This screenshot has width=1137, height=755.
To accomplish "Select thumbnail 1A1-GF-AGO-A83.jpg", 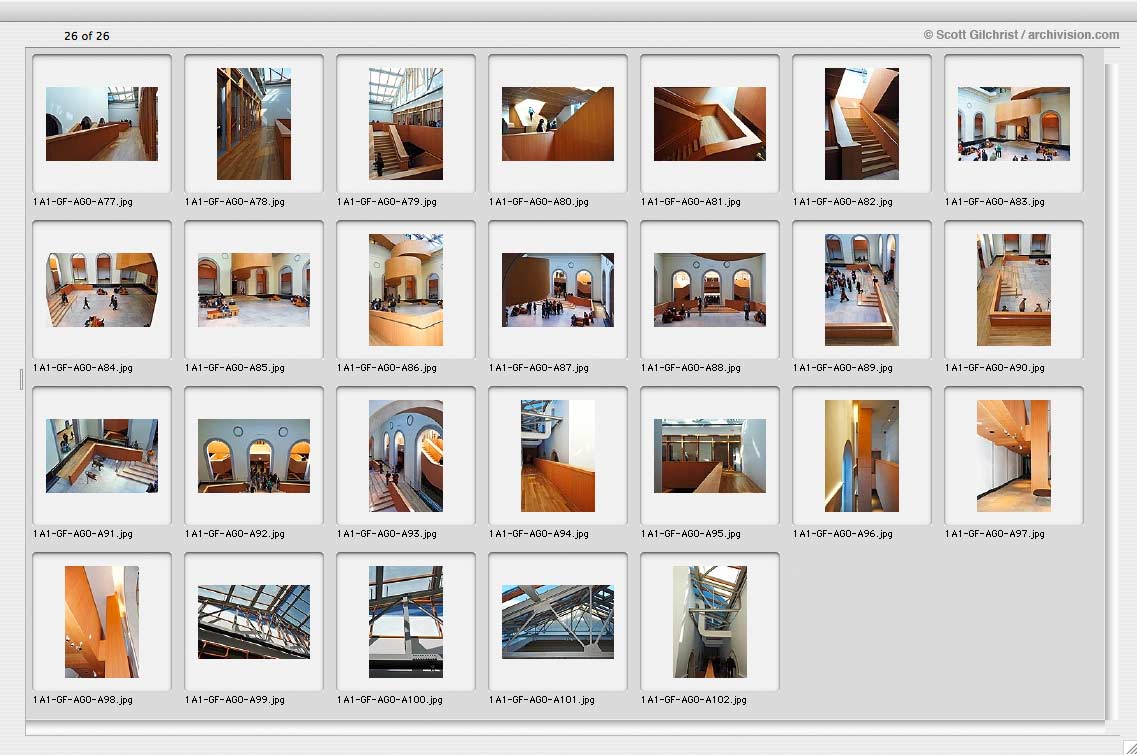I will [1014, 124].
